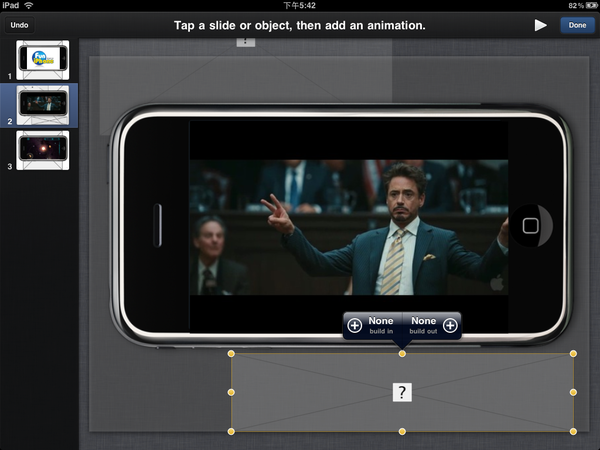Tap the top-left selection handle of placeholder
Viewport: 600px width, 450px height.
pyautogui.click(x=231, y=354)
